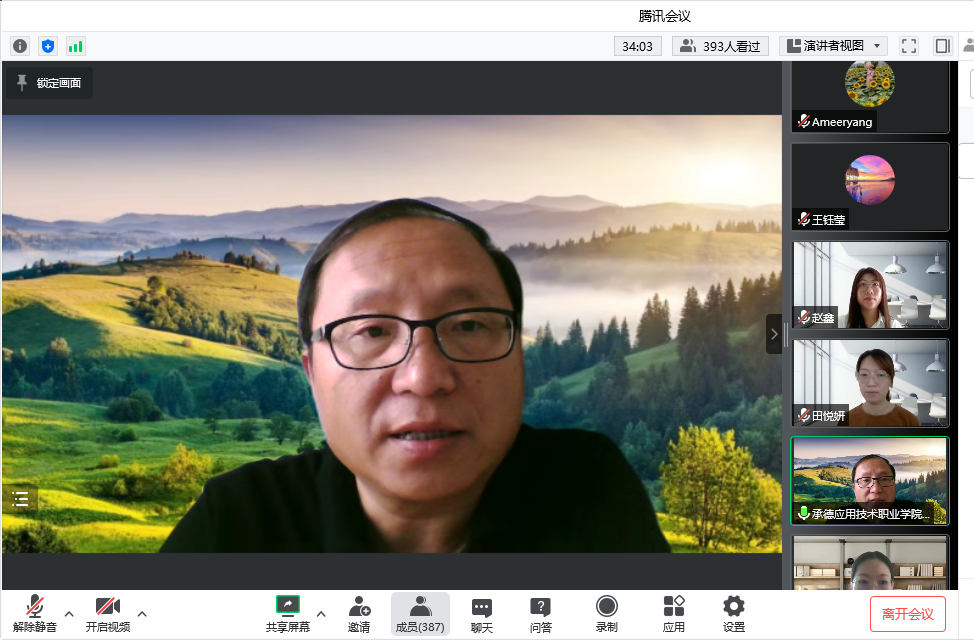The image size is (974, 640).
Task: Open 设置 settings gear
Action: tap(734, 613)
